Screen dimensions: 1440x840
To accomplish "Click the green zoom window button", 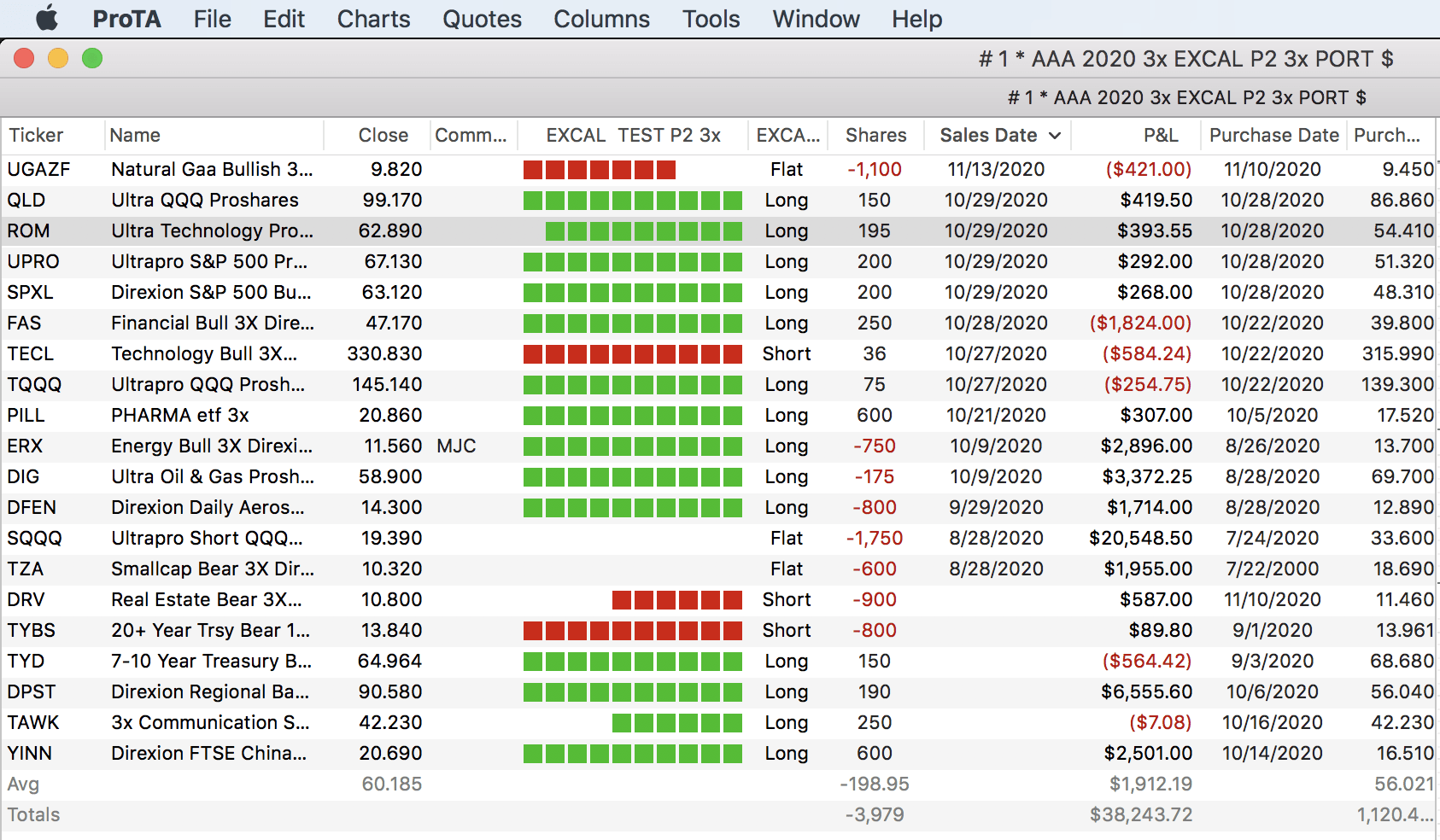I will click(x=92, y=58).
